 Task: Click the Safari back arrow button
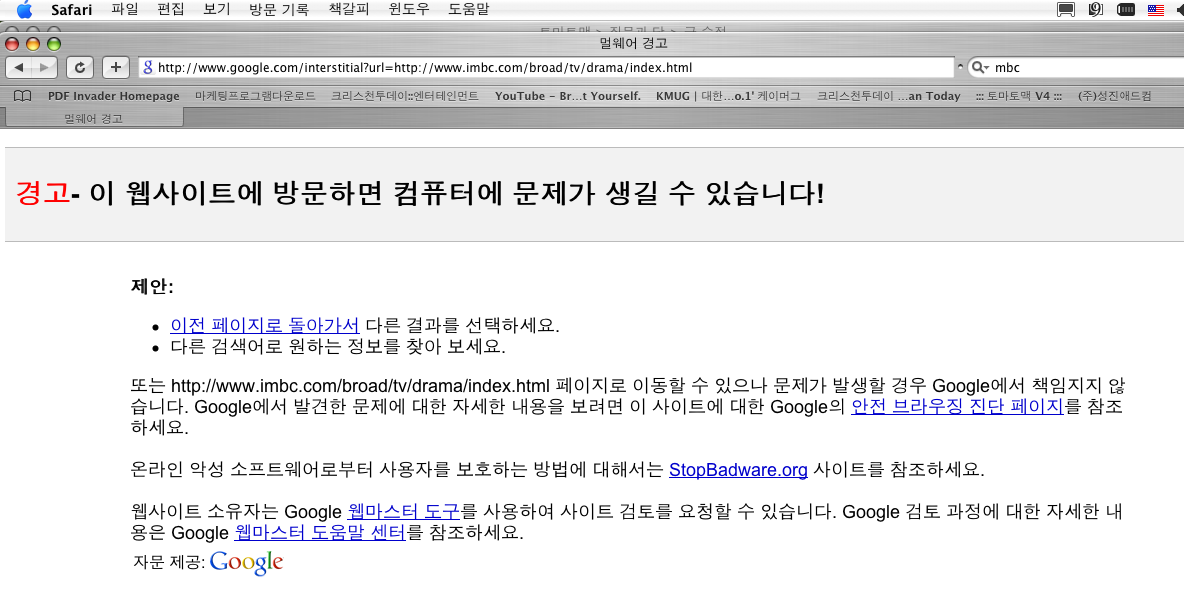pyautogui.click(x=20, y=67)
